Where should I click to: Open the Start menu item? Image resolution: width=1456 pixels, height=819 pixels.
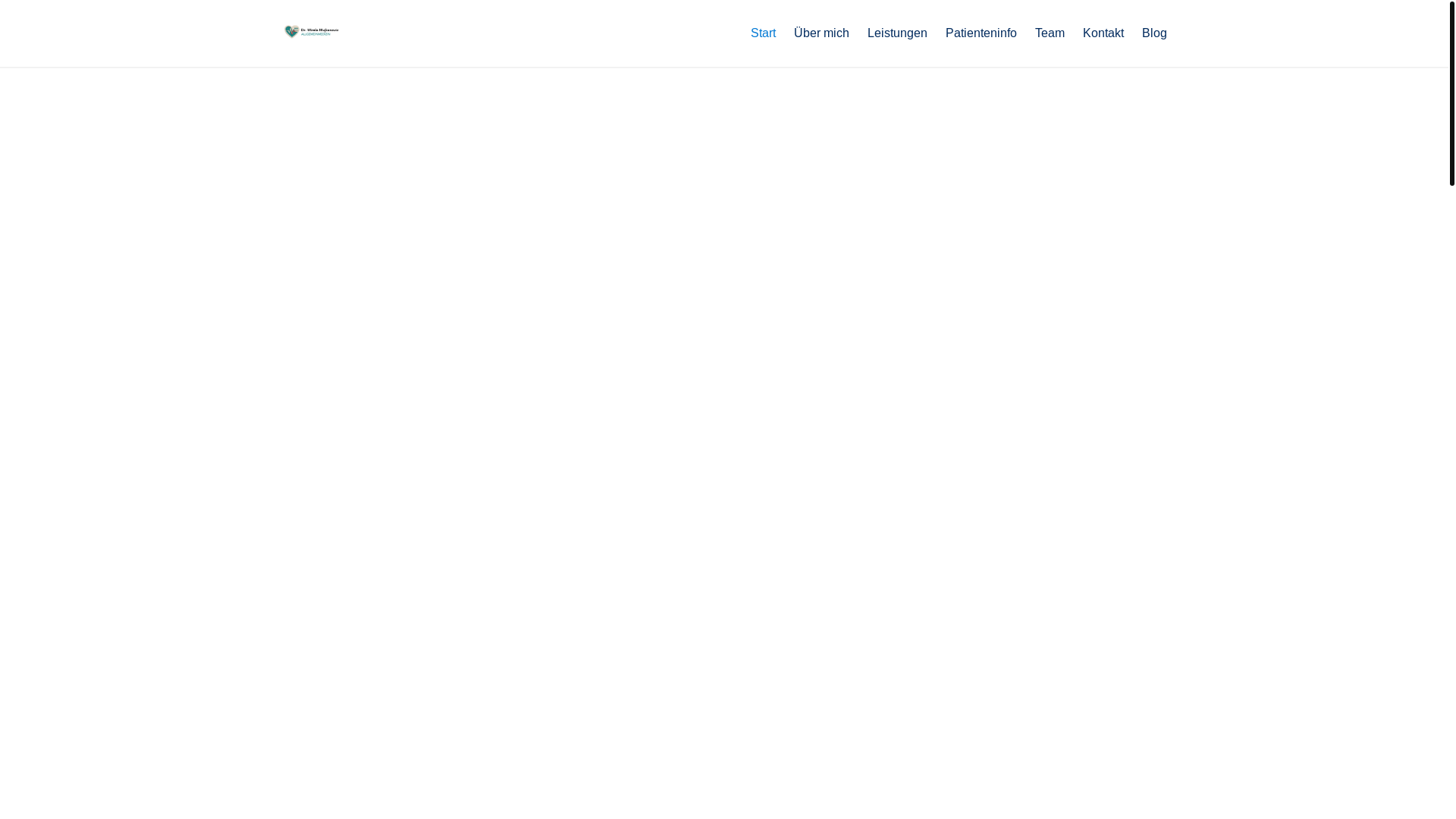[x=763, y=33]
